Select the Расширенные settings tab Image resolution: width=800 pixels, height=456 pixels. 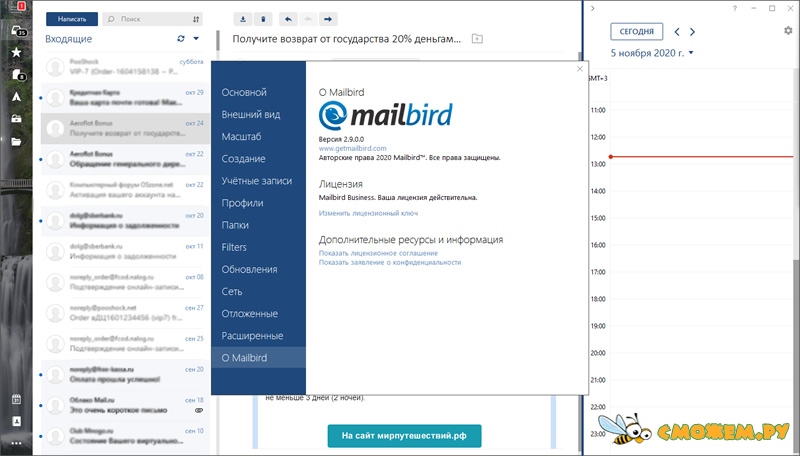(x=258, y=336)
